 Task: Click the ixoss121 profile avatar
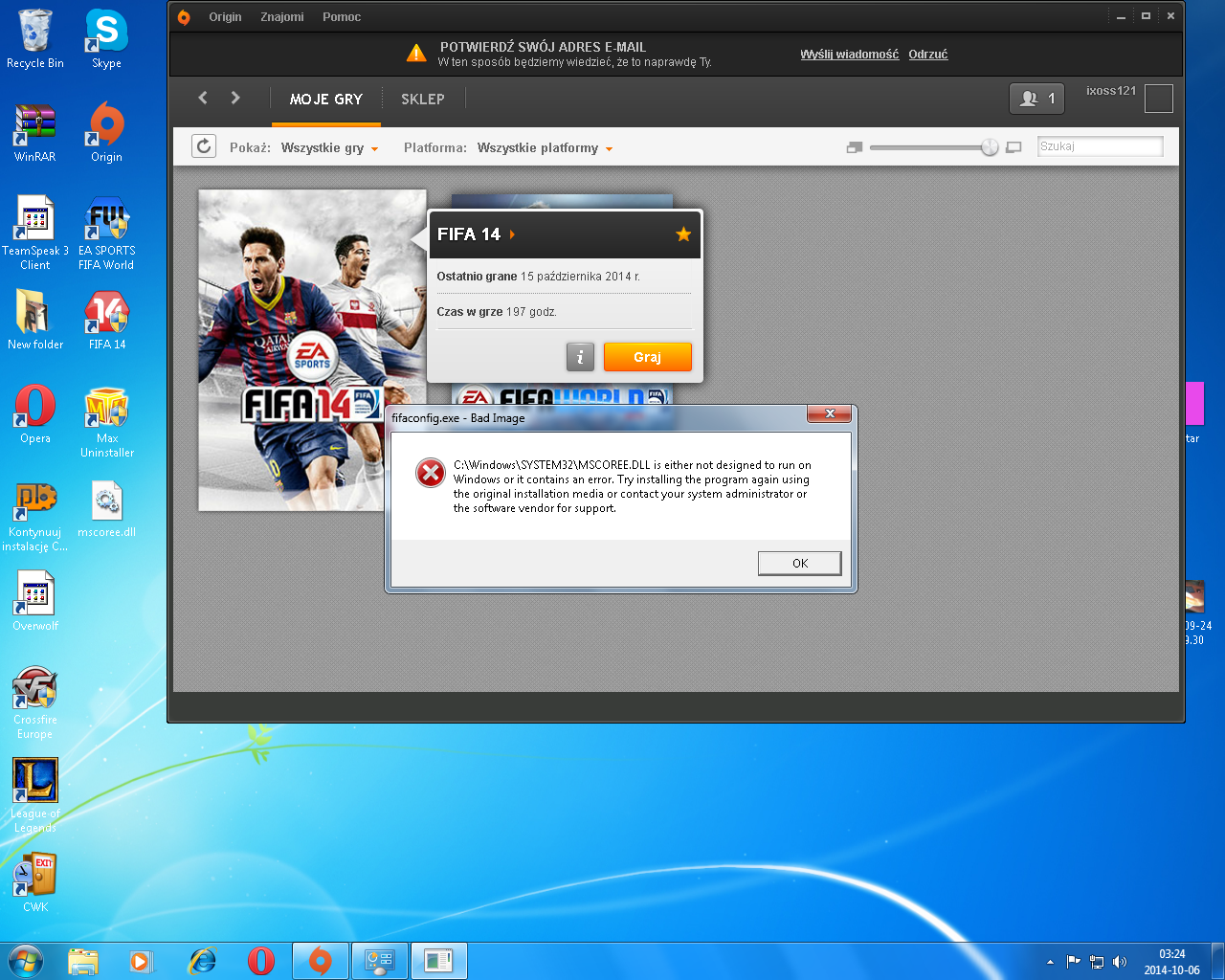tap(1159, 99)
